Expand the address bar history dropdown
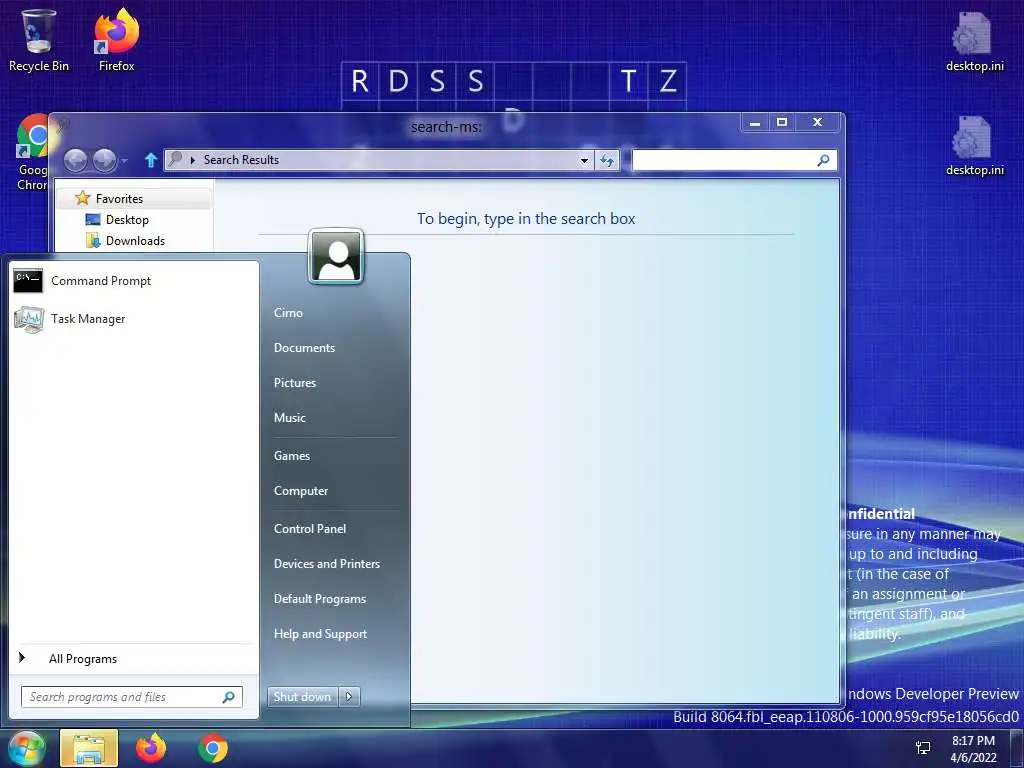 click(x=584, y=160)
